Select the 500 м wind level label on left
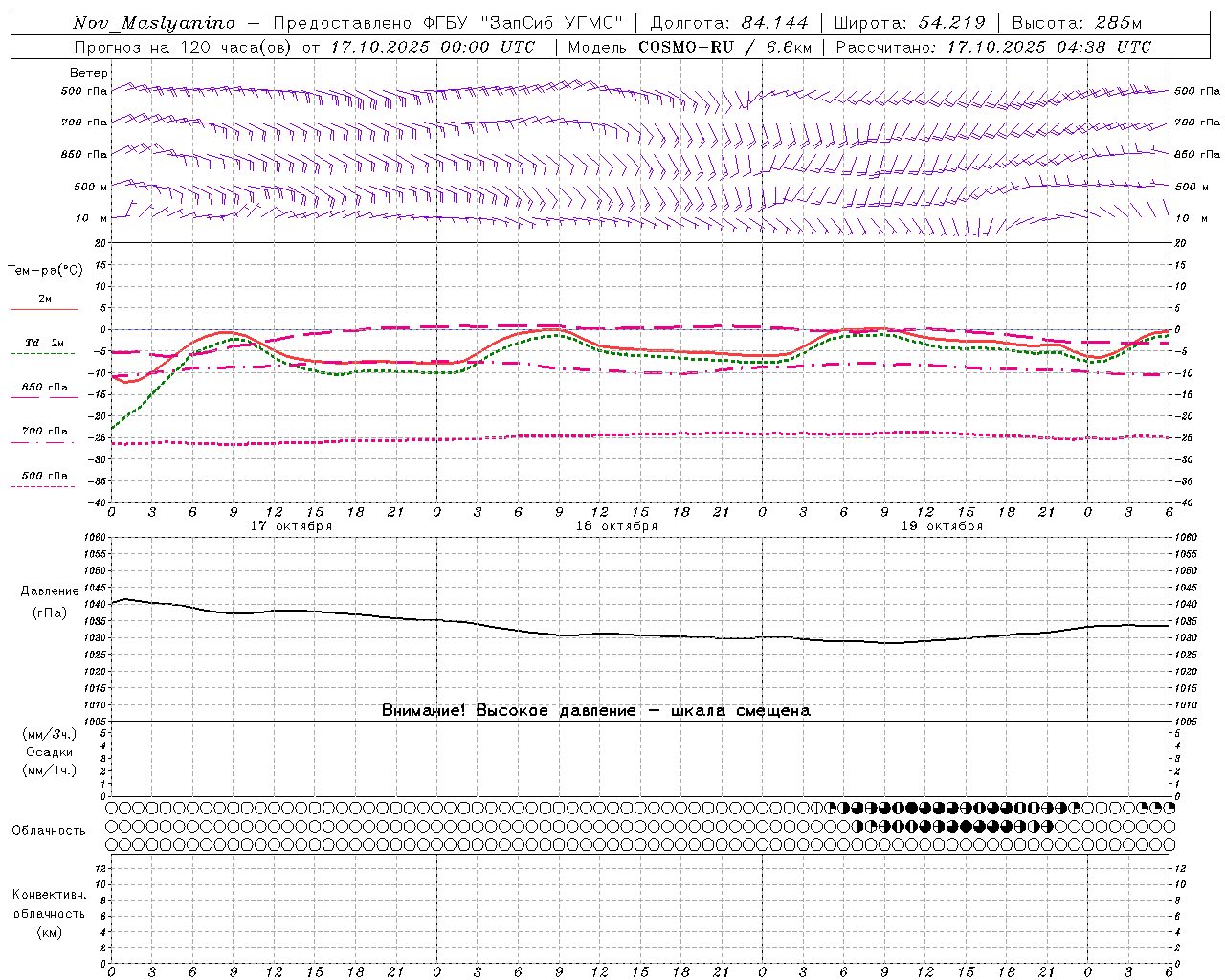1225x980 pixels. coord(91,187)
